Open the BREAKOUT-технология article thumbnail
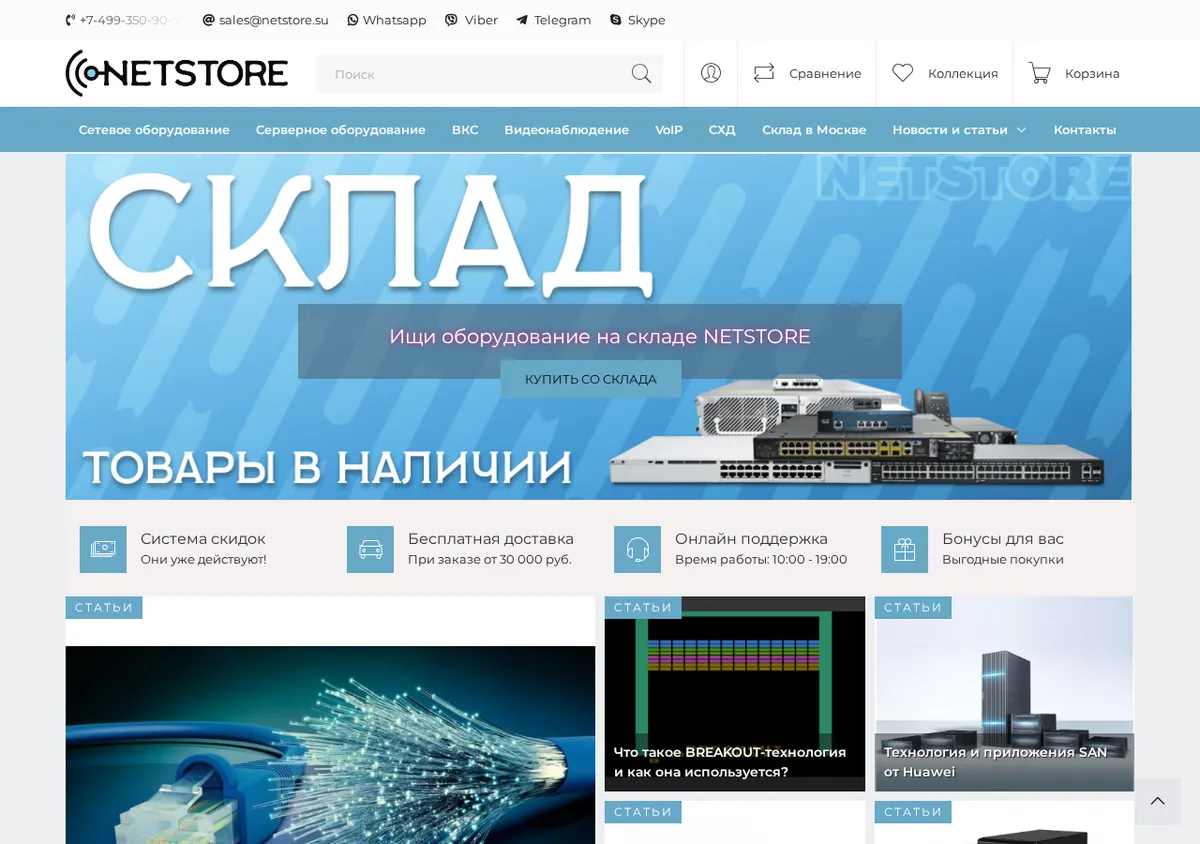Image resolution: width=1200 pixels, height=844 pixels. 735,694
